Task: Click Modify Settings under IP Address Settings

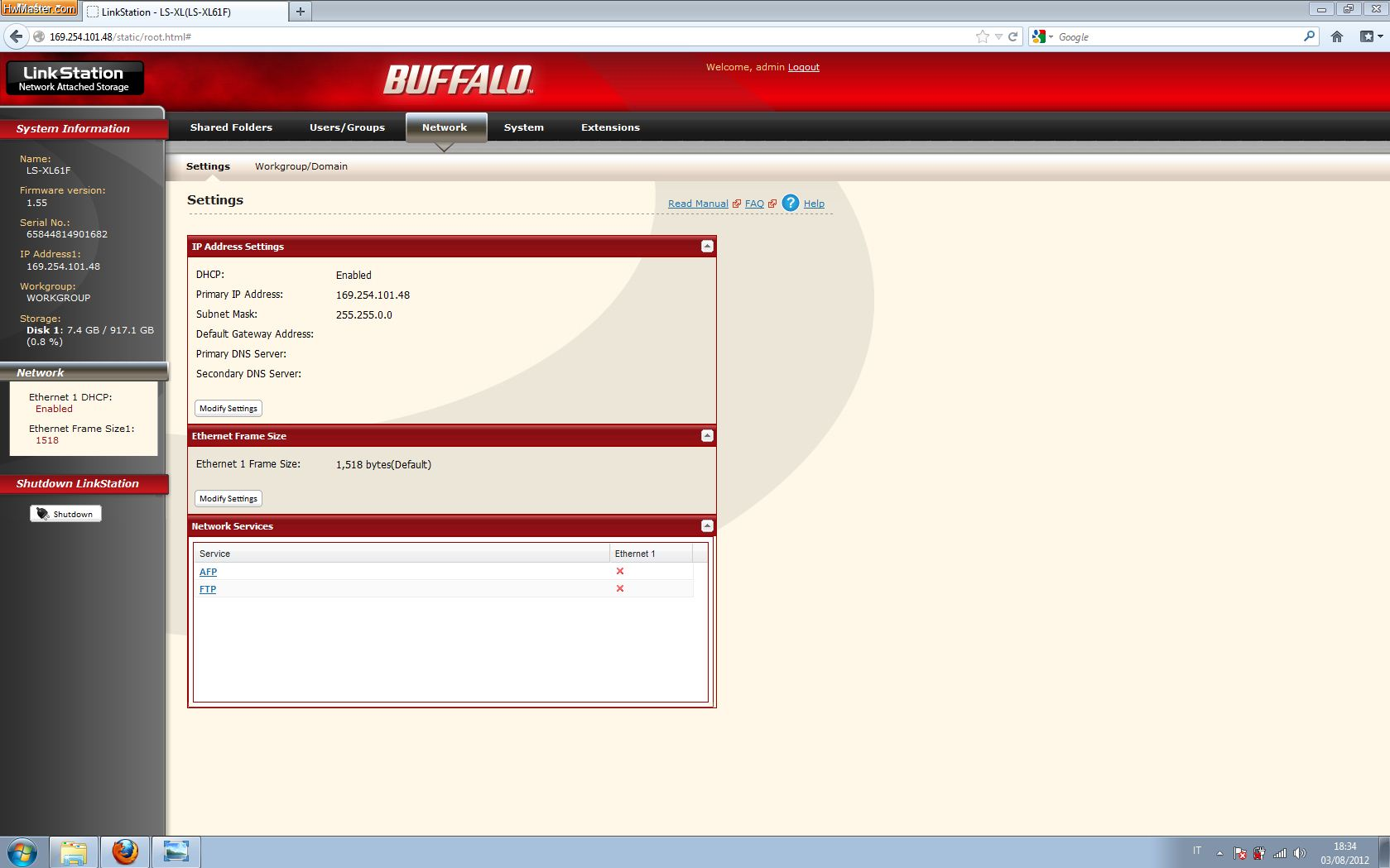Action: 228,408
